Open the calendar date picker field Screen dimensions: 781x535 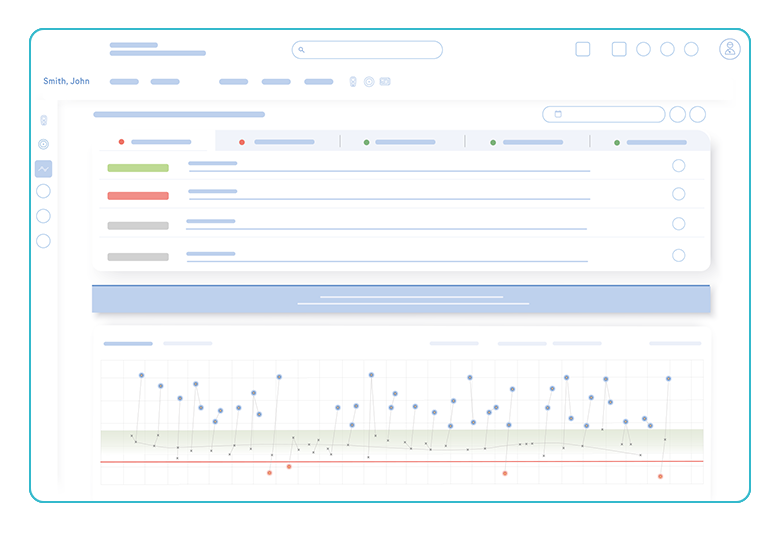[603, 115]
